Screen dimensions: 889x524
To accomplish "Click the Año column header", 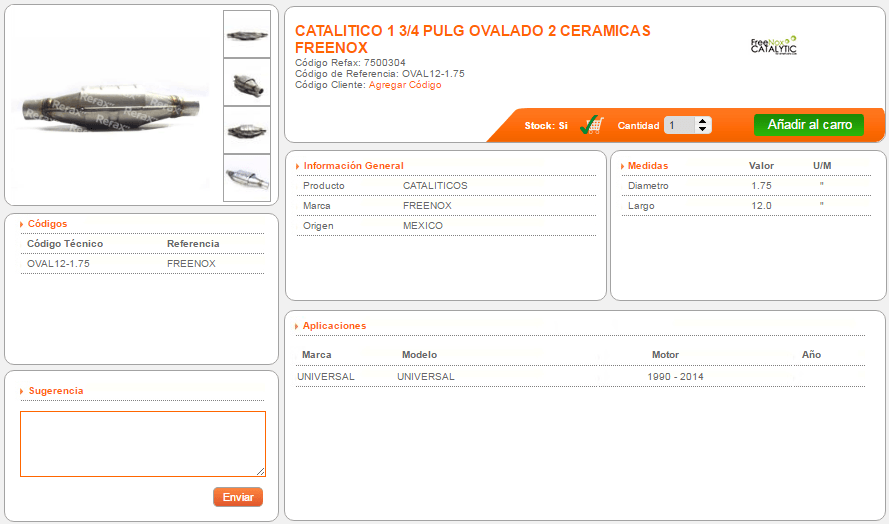I will pos(811,355).
